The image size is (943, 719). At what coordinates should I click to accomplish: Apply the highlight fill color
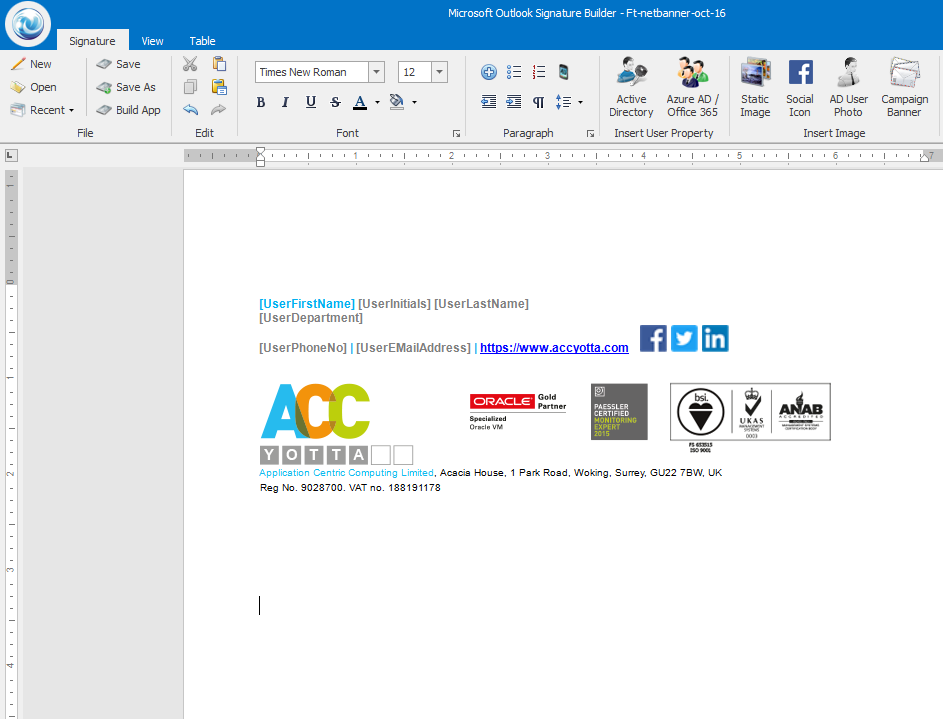[396, 102]
